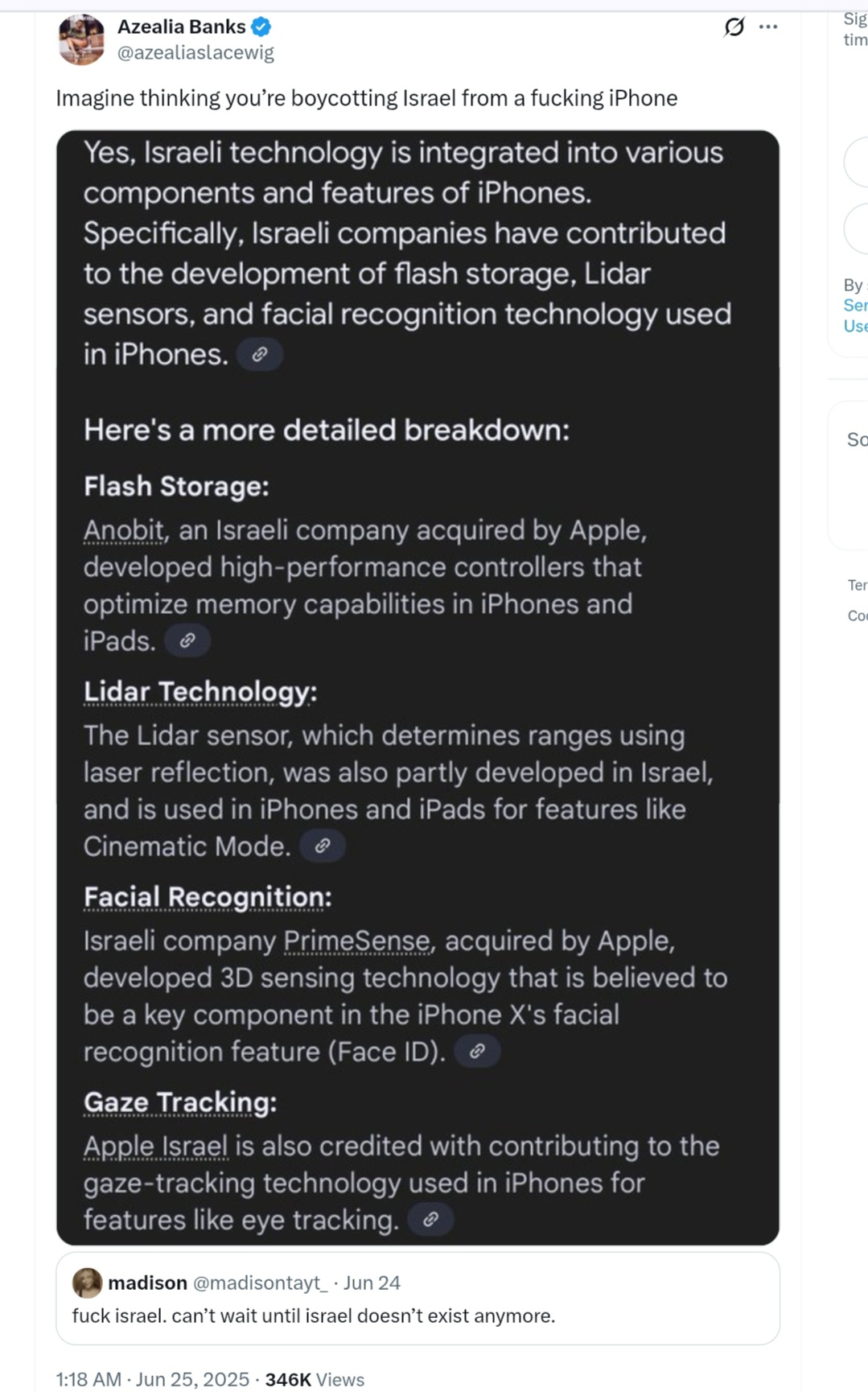Viewport: 868px width, 1392px height.
Task: Click the blue verified badge beside Azealia Banks
Action: tap(261, 27)
